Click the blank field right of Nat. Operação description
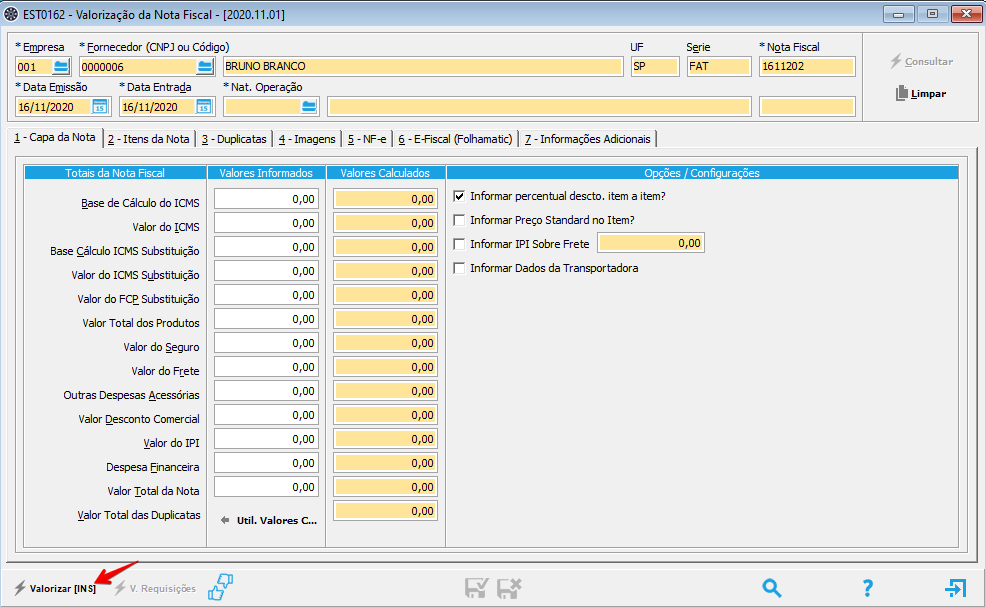This screenshot has height=608, width=986. coord(807,107)
